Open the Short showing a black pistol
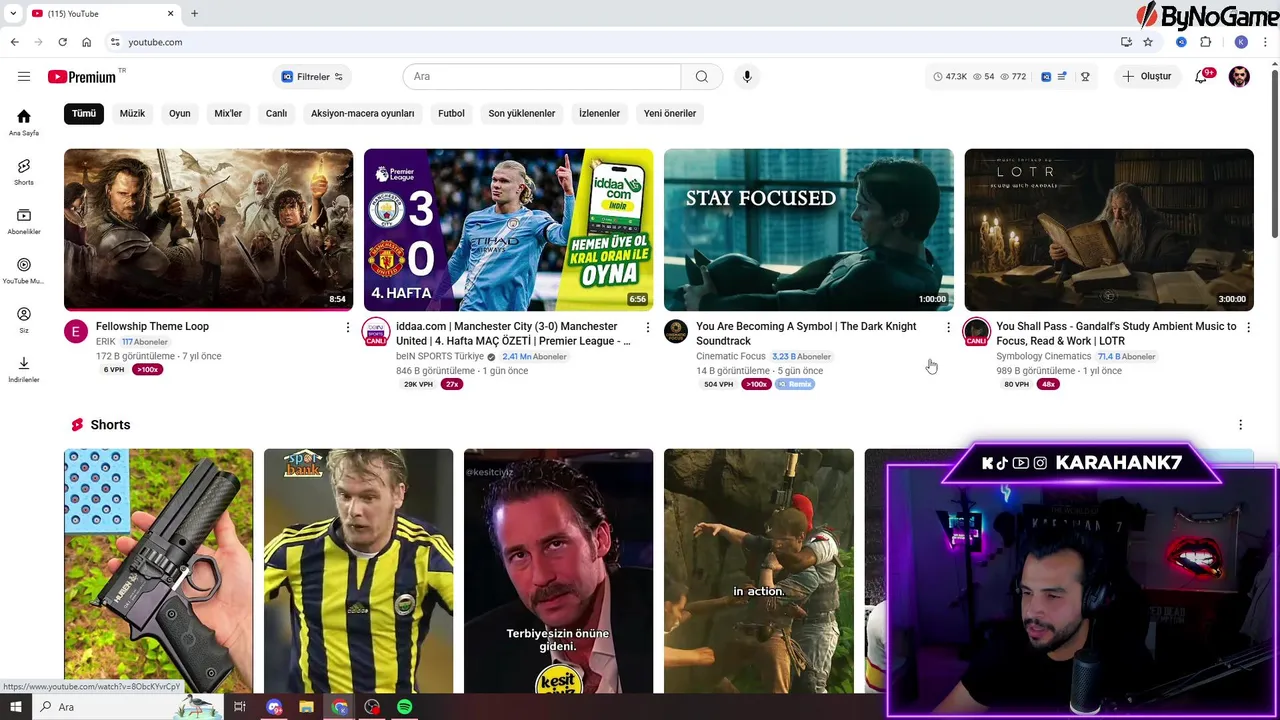Screen dimensions: 1280x720 coord(158,570)
